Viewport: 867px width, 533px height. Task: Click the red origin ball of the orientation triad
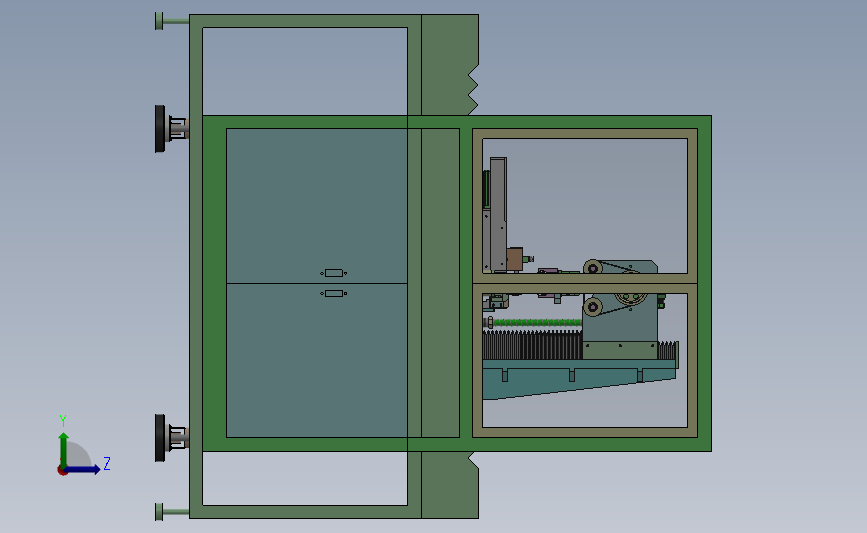[x=63, y=471]
